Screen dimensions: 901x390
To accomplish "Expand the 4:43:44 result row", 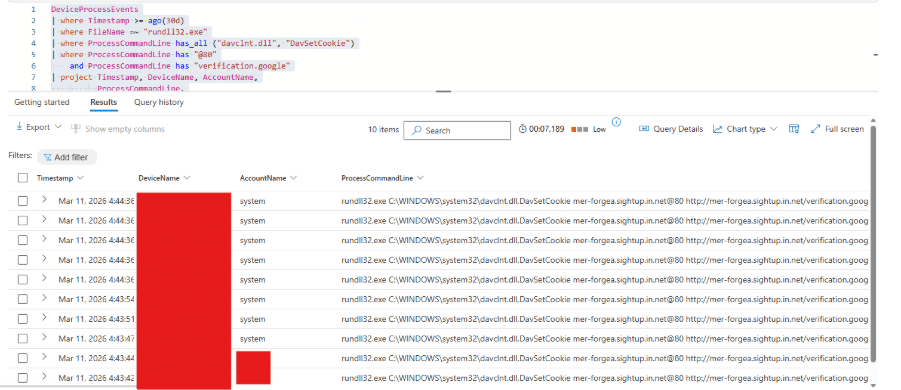I will [44, 357].
